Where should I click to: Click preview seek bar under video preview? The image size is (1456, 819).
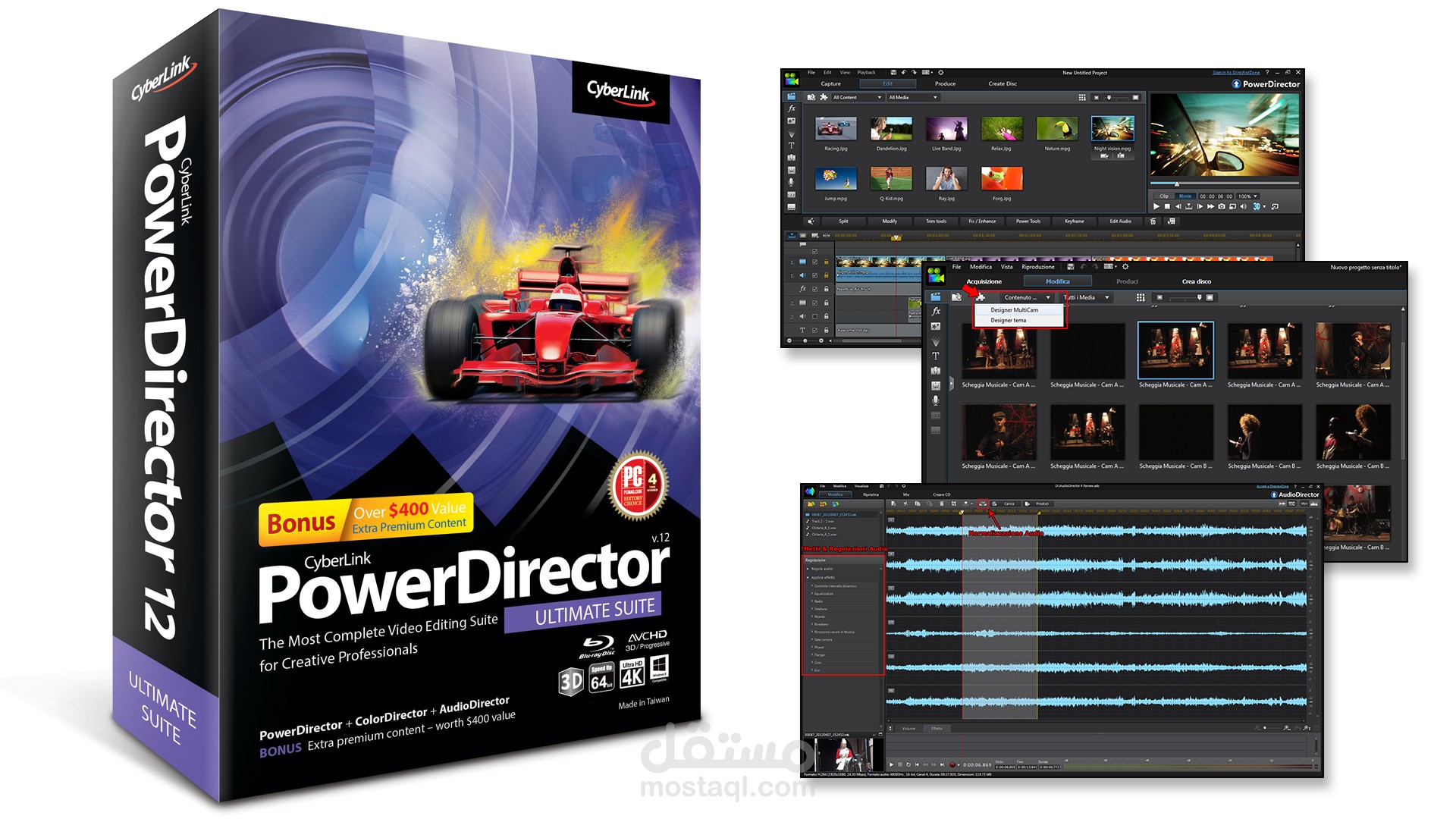point(1225,184)
